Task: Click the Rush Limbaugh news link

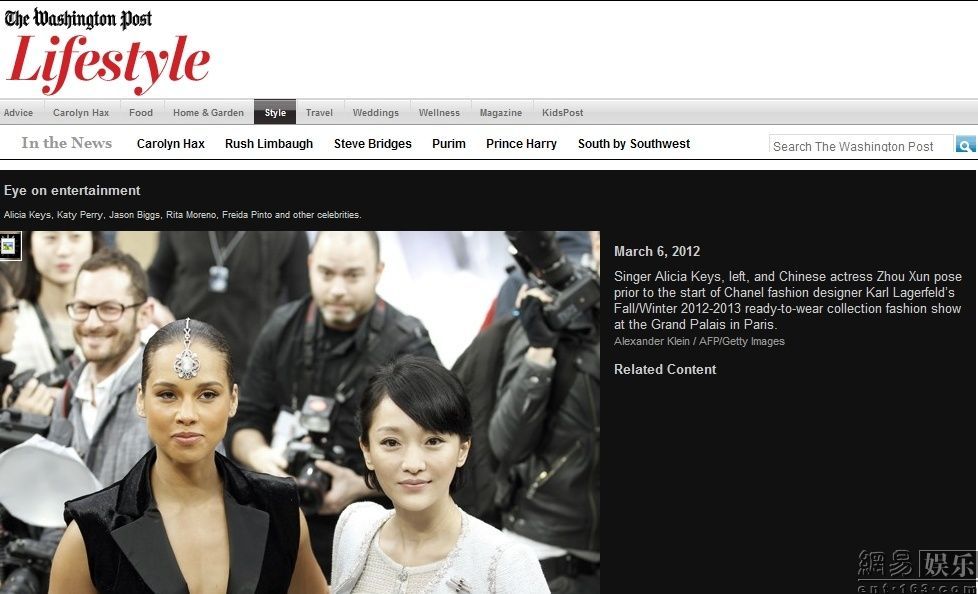Action: pos(269,144)
